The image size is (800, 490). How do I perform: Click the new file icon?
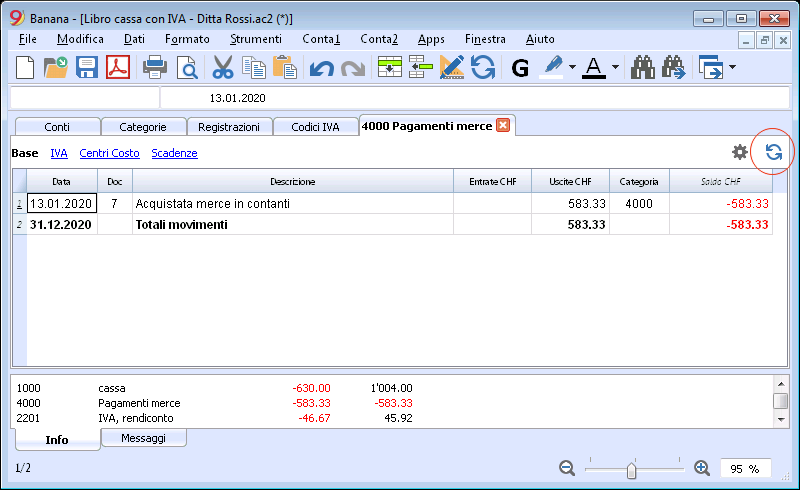pyautogui.click(x=25, y=67)
